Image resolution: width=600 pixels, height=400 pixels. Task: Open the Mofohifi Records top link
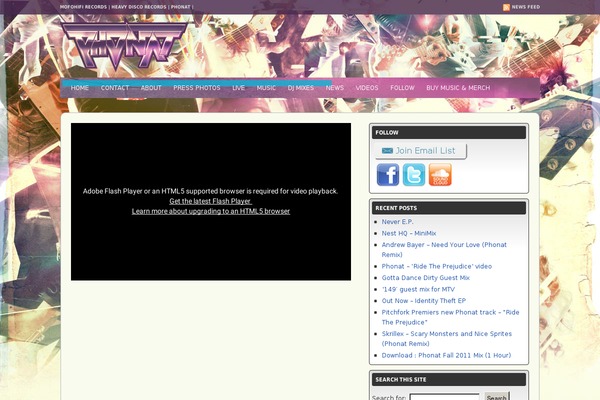coord(83,7)
